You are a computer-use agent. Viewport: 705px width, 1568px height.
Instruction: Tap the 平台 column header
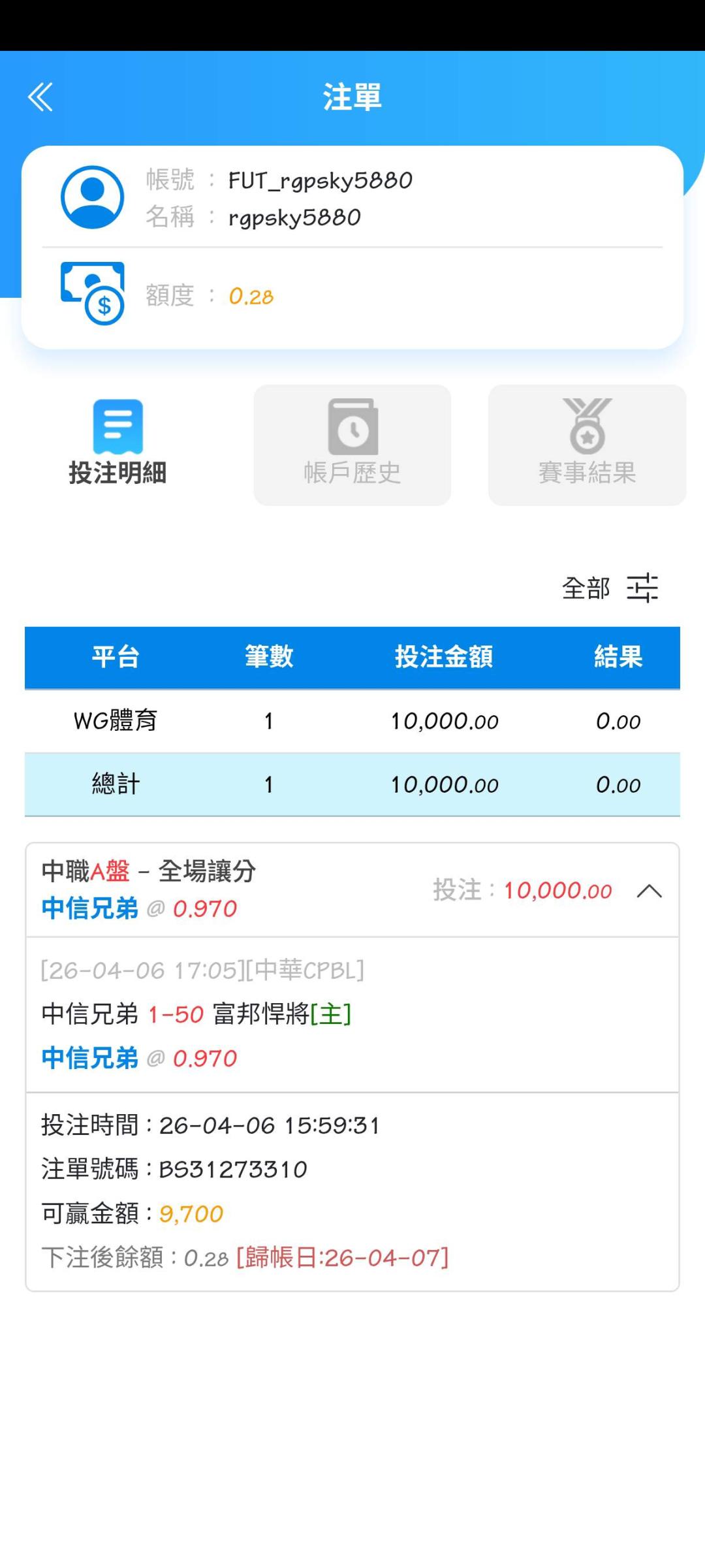tap(116, 657)
